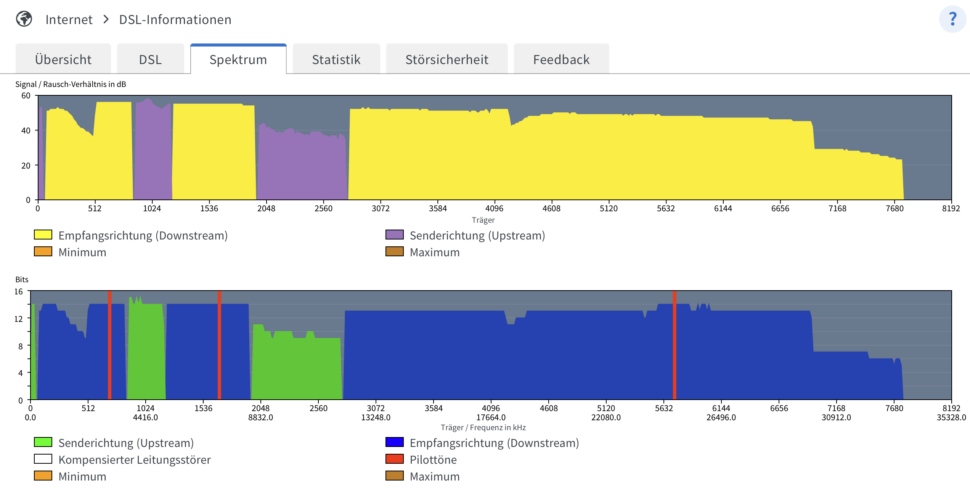Click the third red pilot tone marker

click(674, 345)
